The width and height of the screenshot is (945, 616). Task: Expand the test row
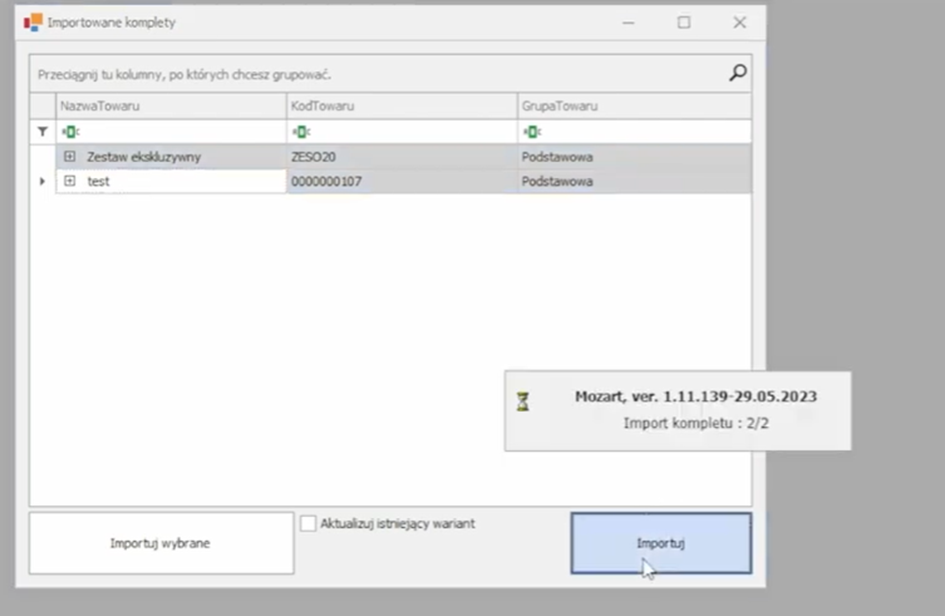pyautogui.click(x=70, y=181)
